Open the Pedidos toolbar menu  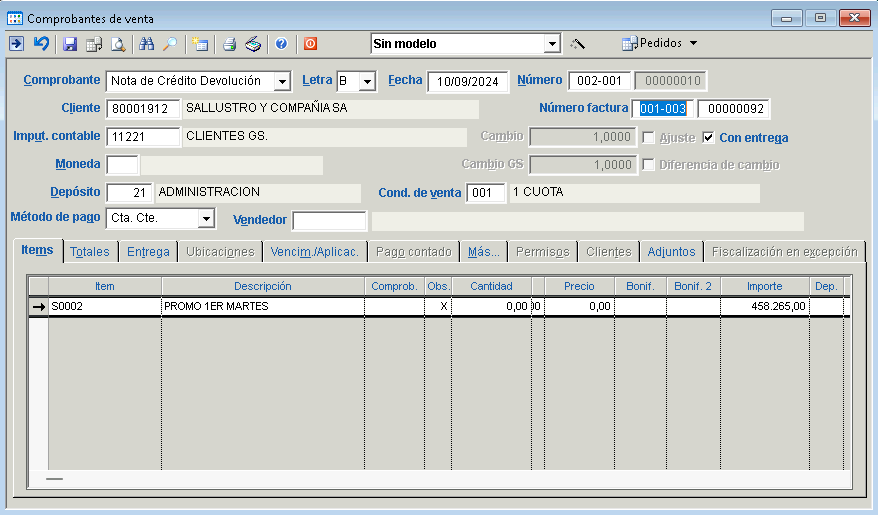click(x=660, y=44)
